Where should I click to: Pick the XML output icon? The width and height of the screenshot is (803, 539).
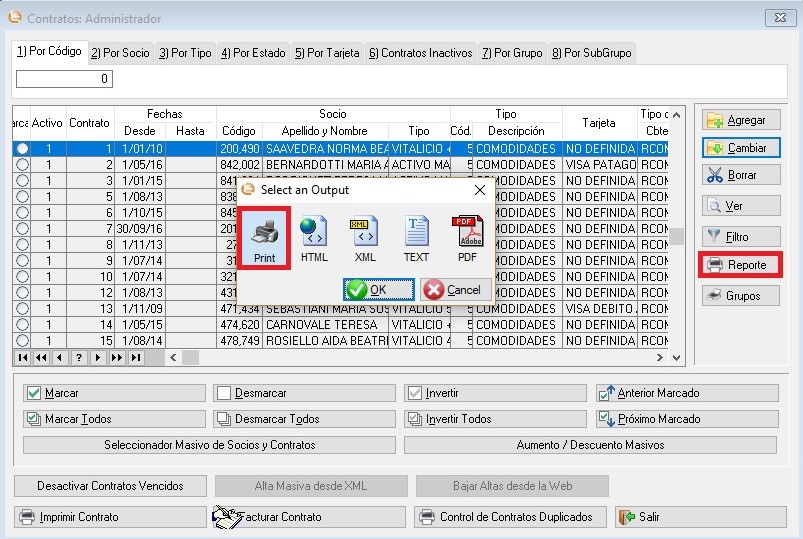(364, 238)
